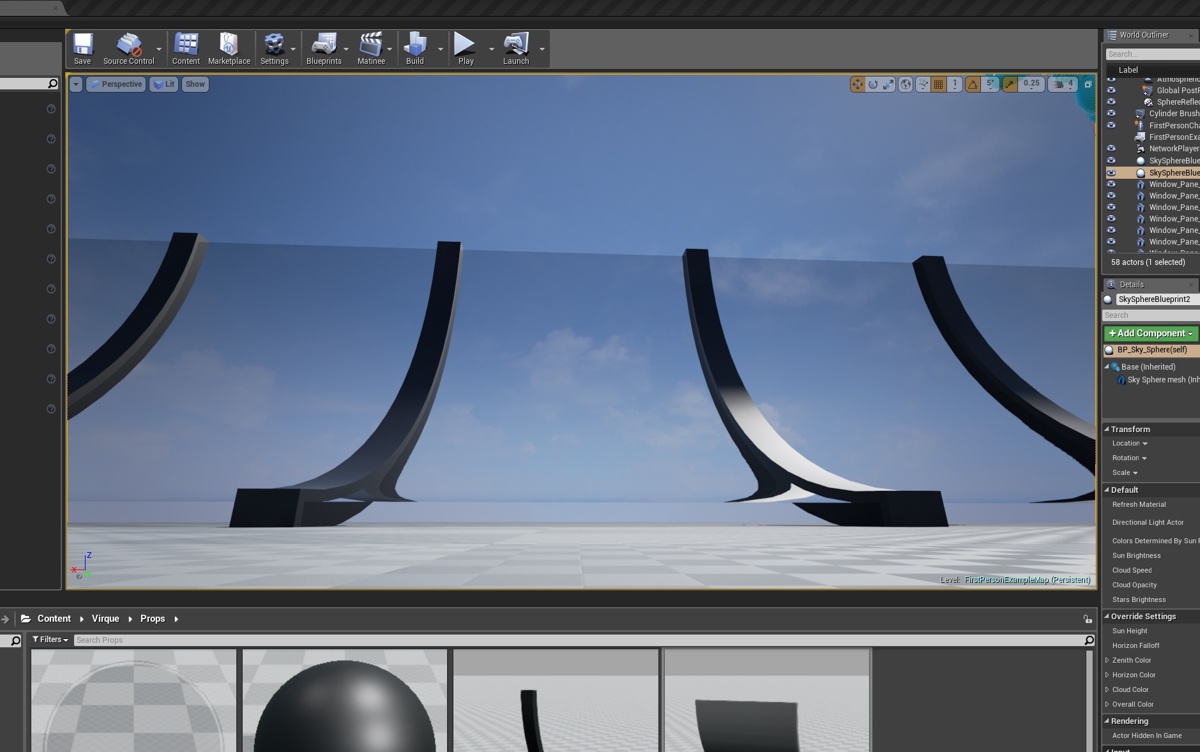
Task: Click the surface snapping icon in the viewport
Action: (922, 84)
